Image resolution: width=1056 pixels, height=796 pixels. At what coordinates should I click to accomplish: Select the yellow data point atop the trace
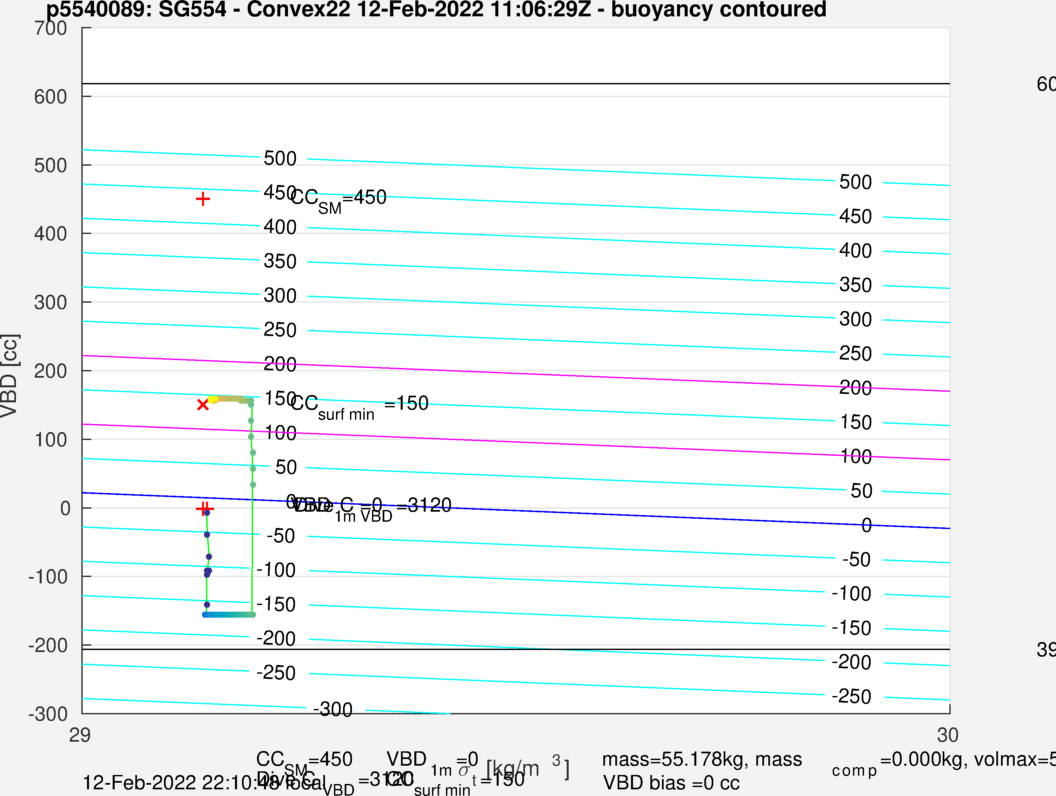coord(213,399)
